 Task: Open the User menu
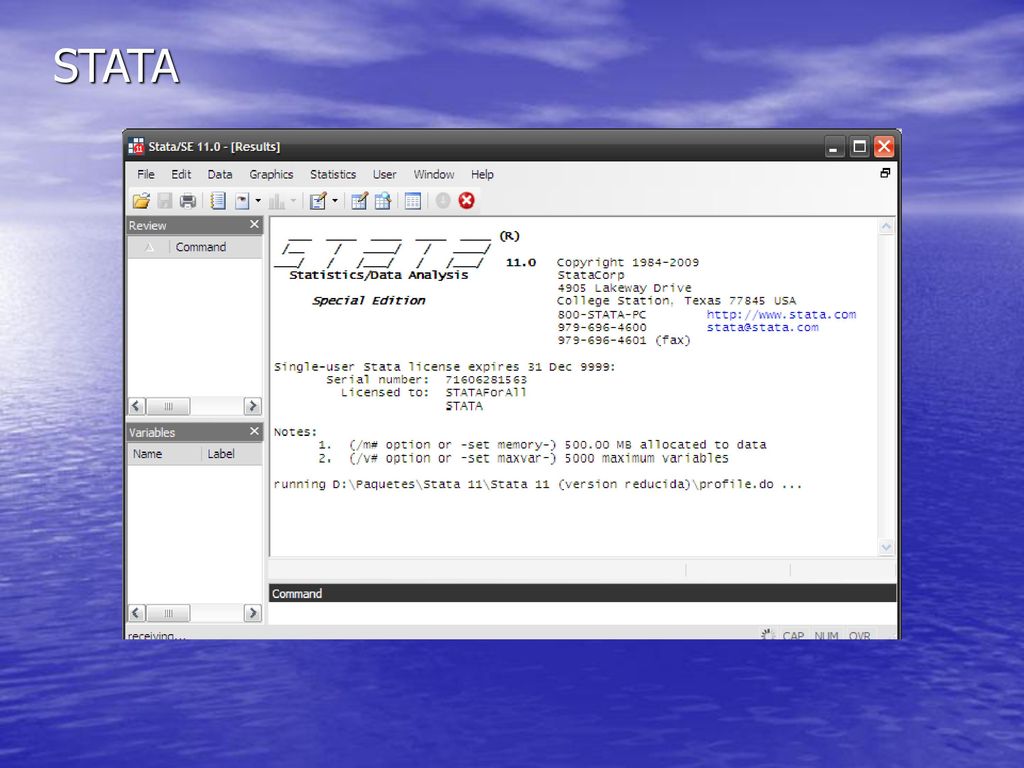(x=385, y=174)
